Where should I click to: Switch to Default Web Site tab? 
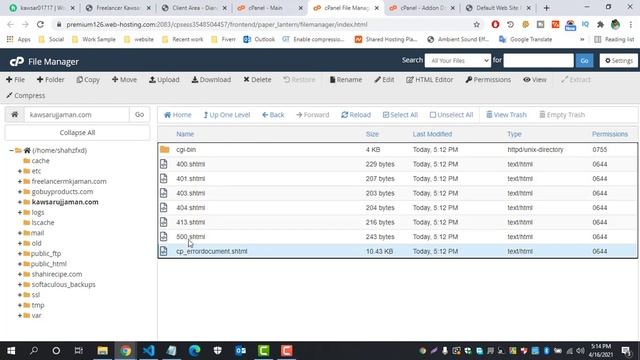pos(498,8)
